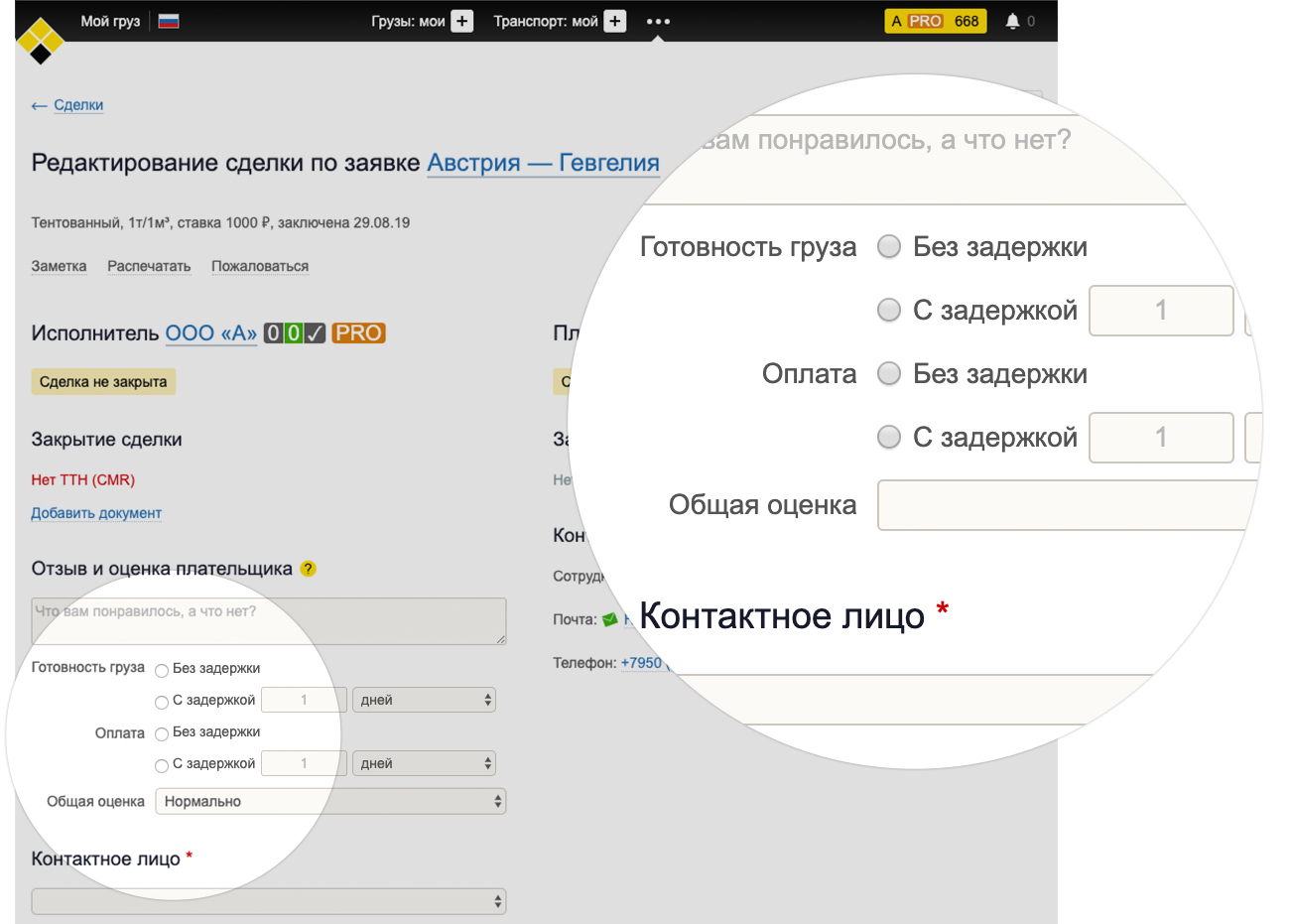Click the notification bell icon
Viewport: 1290px width, 924px height.
click(1012, 21)
